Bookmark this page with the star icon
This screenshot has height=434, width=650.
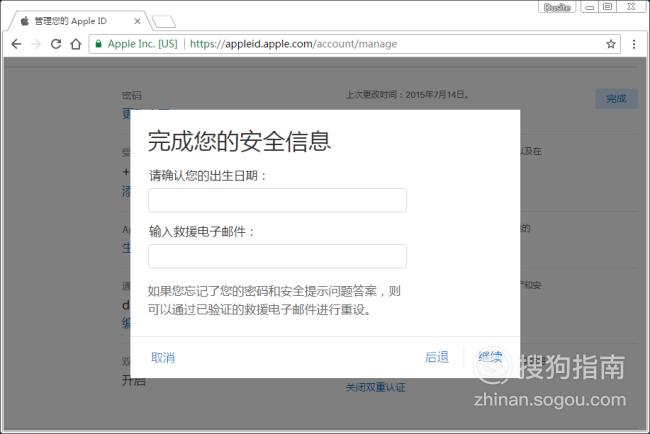tap(611, 44)
